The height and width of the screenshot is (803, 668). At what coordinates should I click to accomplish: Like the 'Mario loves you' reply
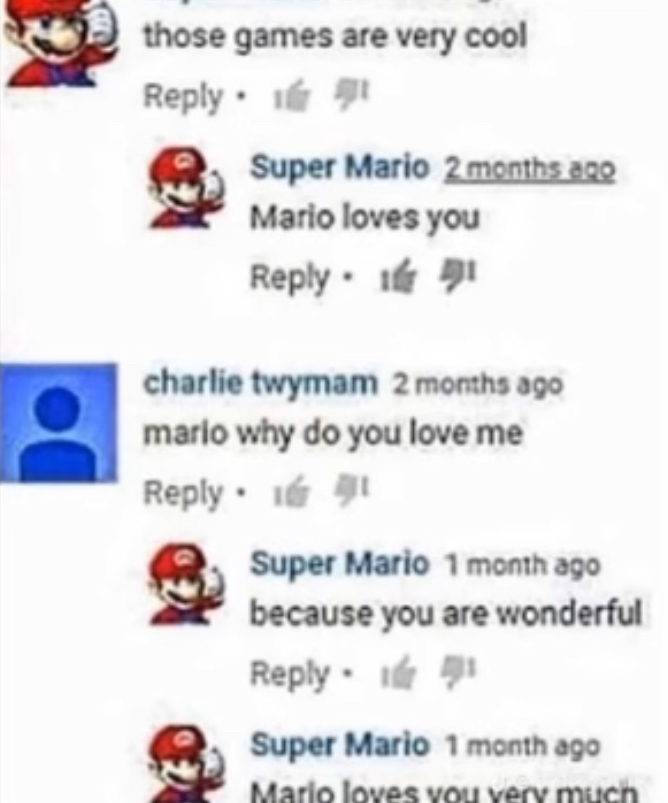pos(396,279)
